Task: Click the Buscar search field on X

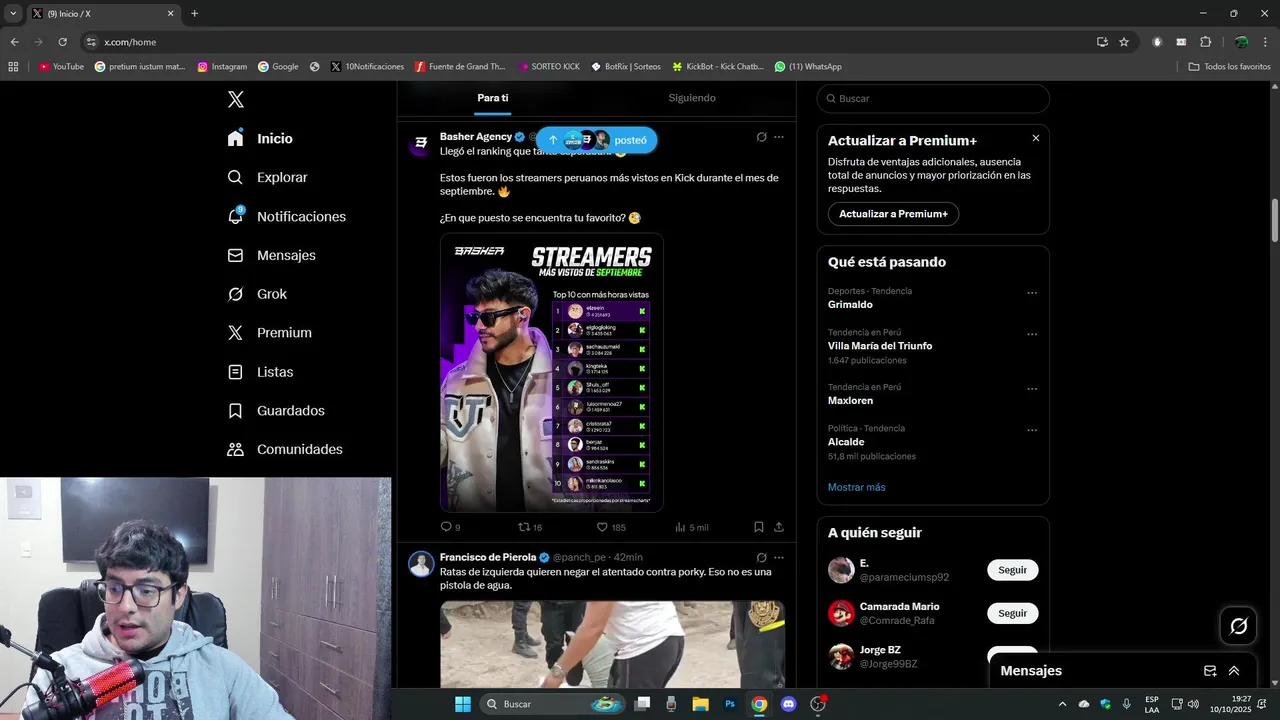Action: pos(933,99)
